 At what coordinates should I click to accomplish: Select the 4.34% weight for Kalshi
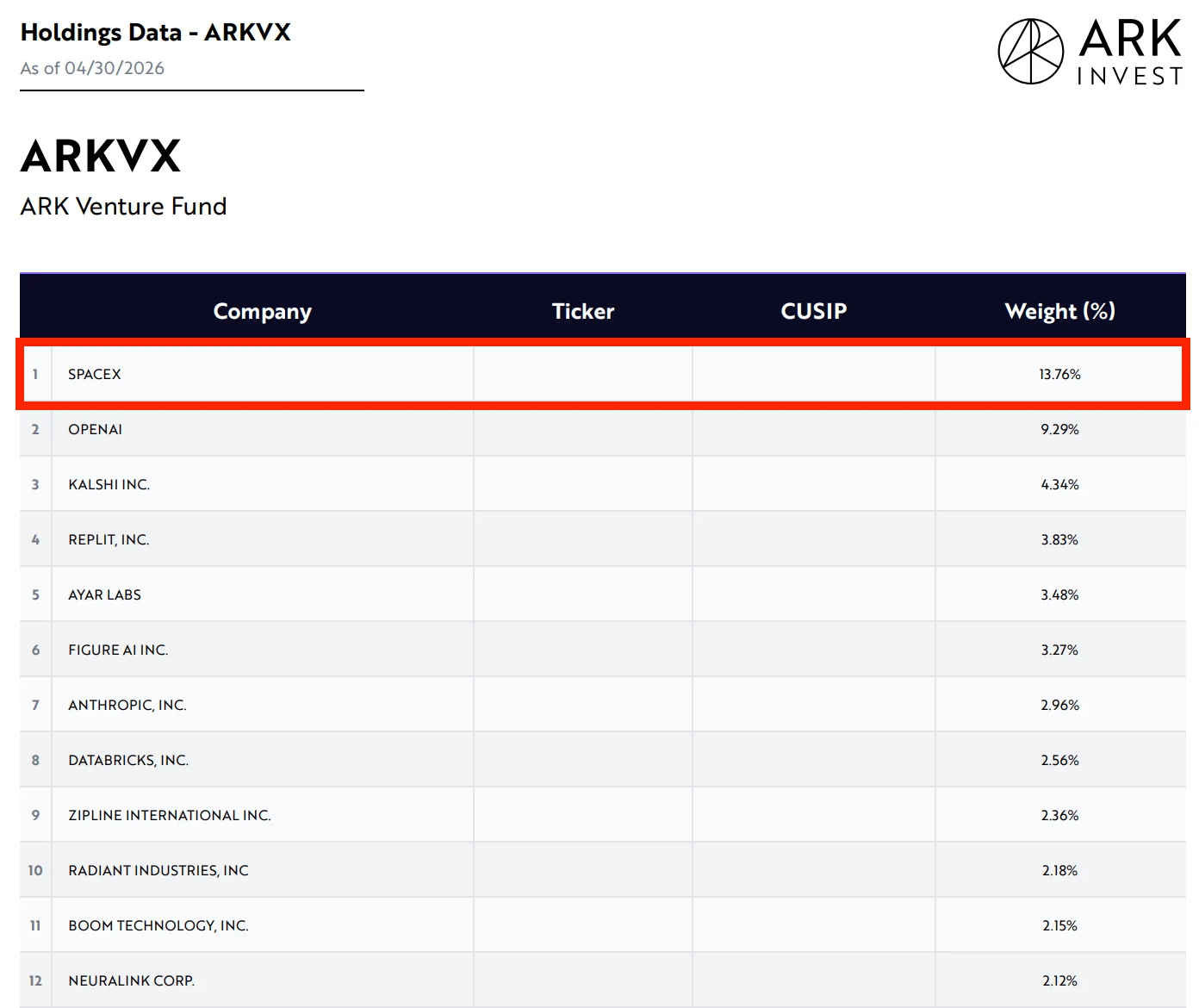click(1060, 484)
